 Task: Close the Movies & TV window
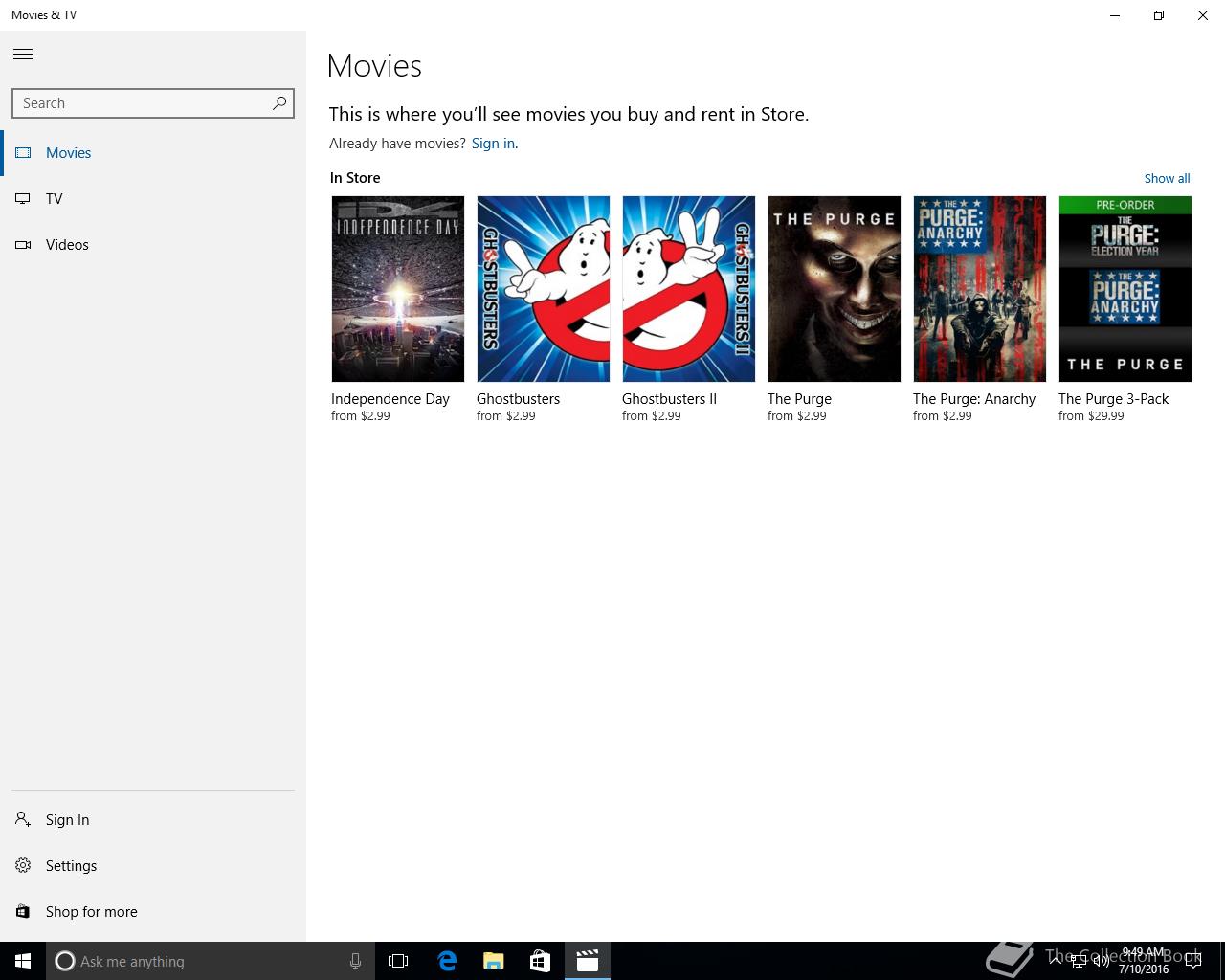point(1203,15)
